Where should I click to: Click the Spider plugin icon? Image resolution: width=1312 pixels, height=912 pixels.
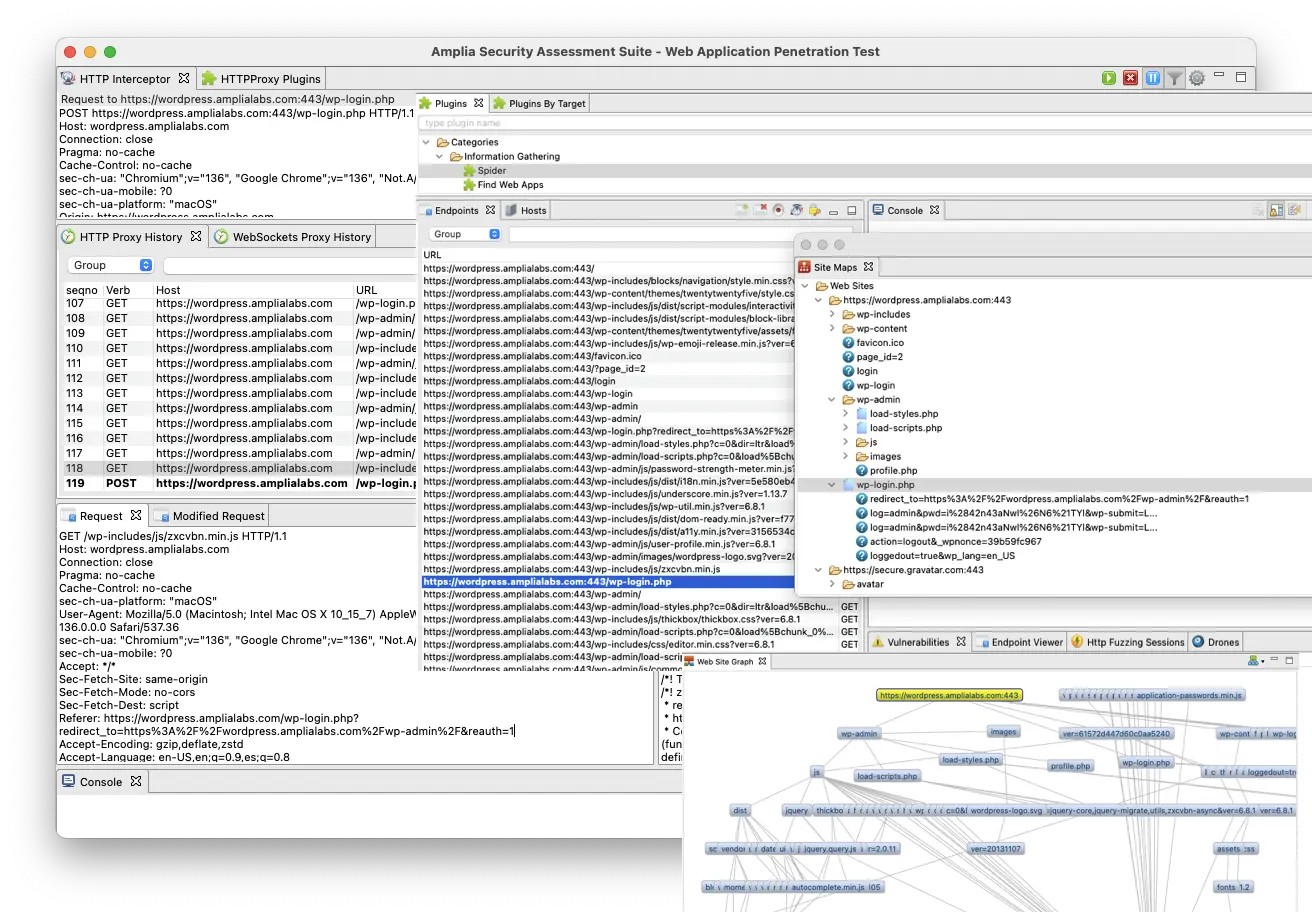point(469,171)
